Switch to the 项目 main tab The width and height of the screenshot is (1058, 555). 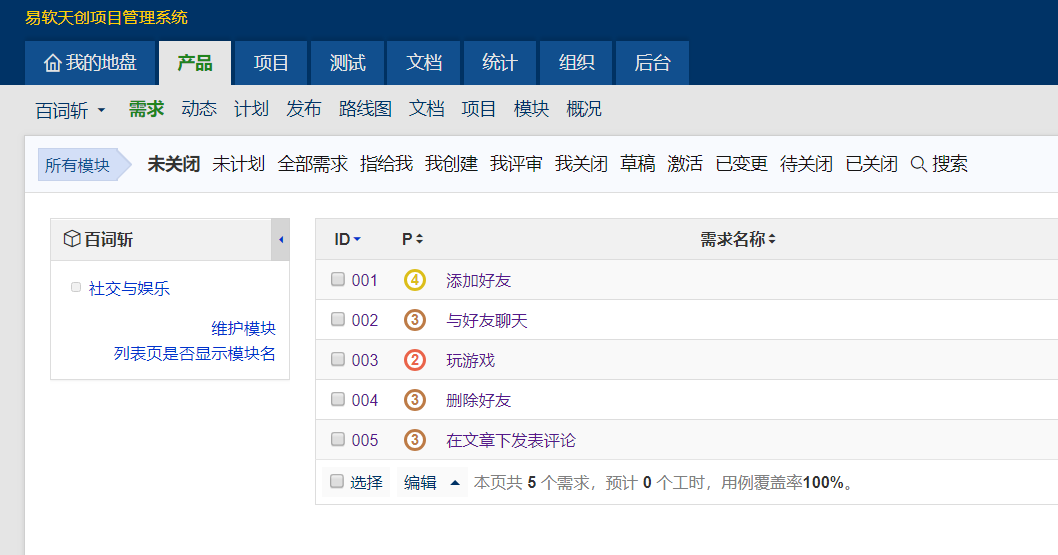(x=271, y=63)
